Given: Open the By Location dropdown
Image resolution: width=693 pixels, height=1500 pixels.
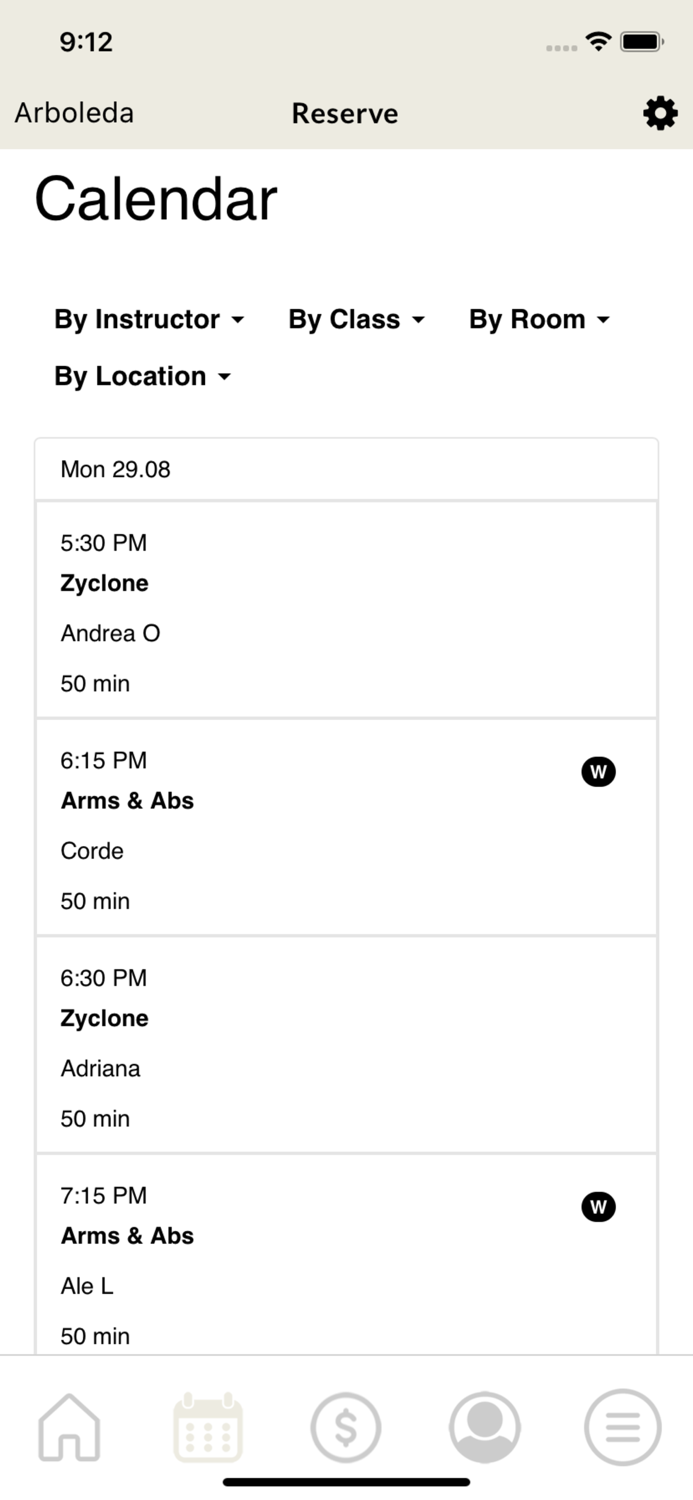Looking at the screenshot, I should pos(143,376).
